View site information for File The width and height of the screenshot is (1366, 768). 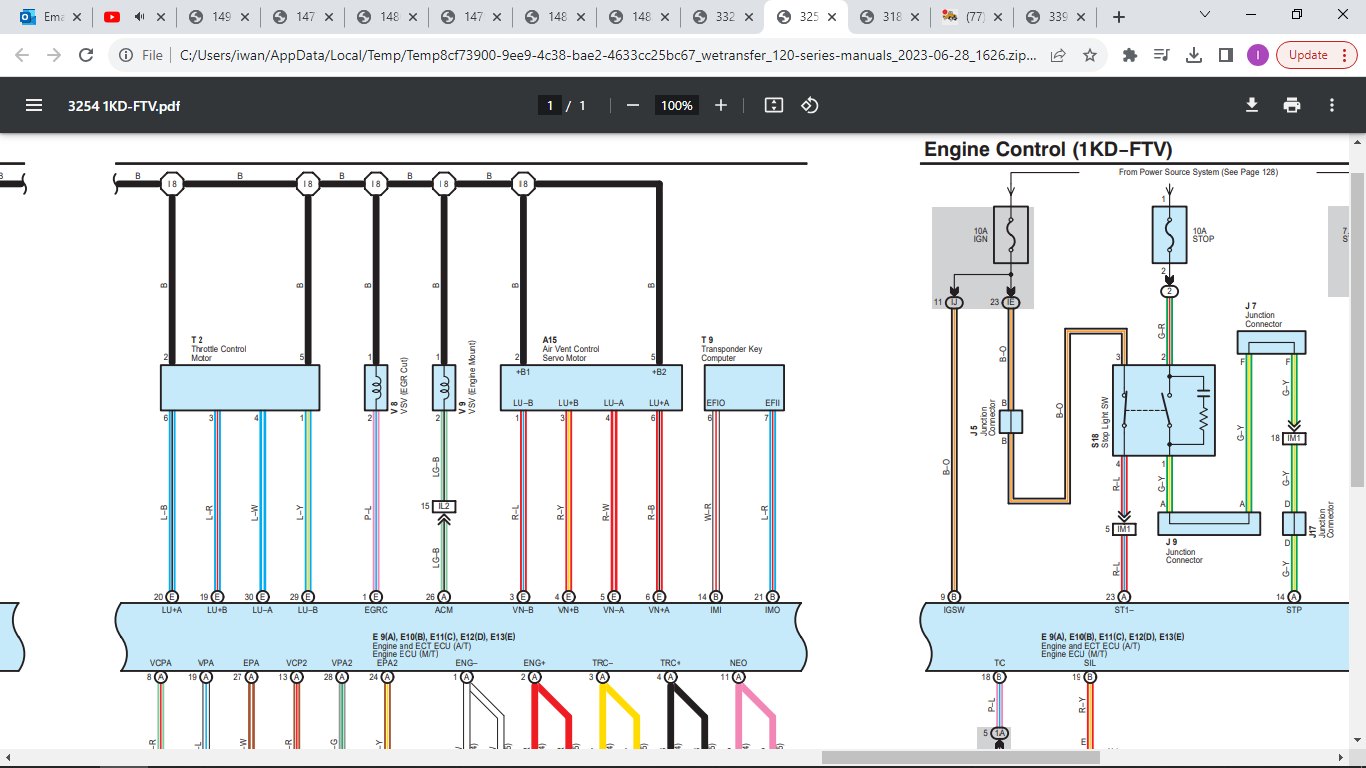[140, 55]
